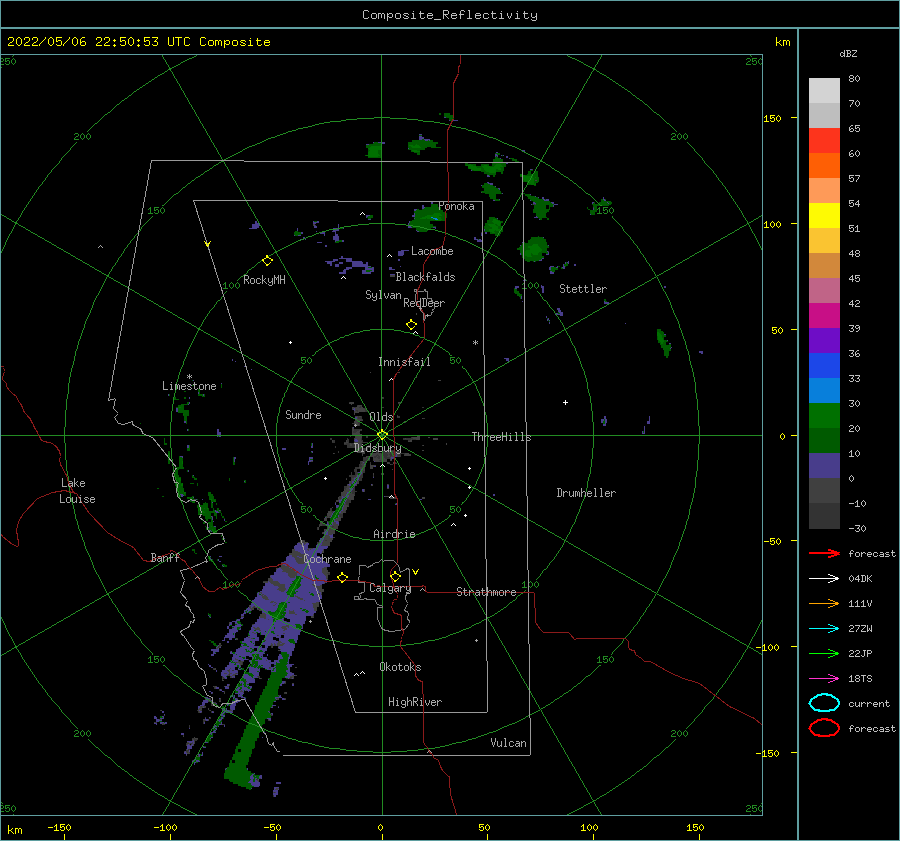Select the cyan current ellipse symbol
This screenshot has width=900, height=841.
coord(824,703)
